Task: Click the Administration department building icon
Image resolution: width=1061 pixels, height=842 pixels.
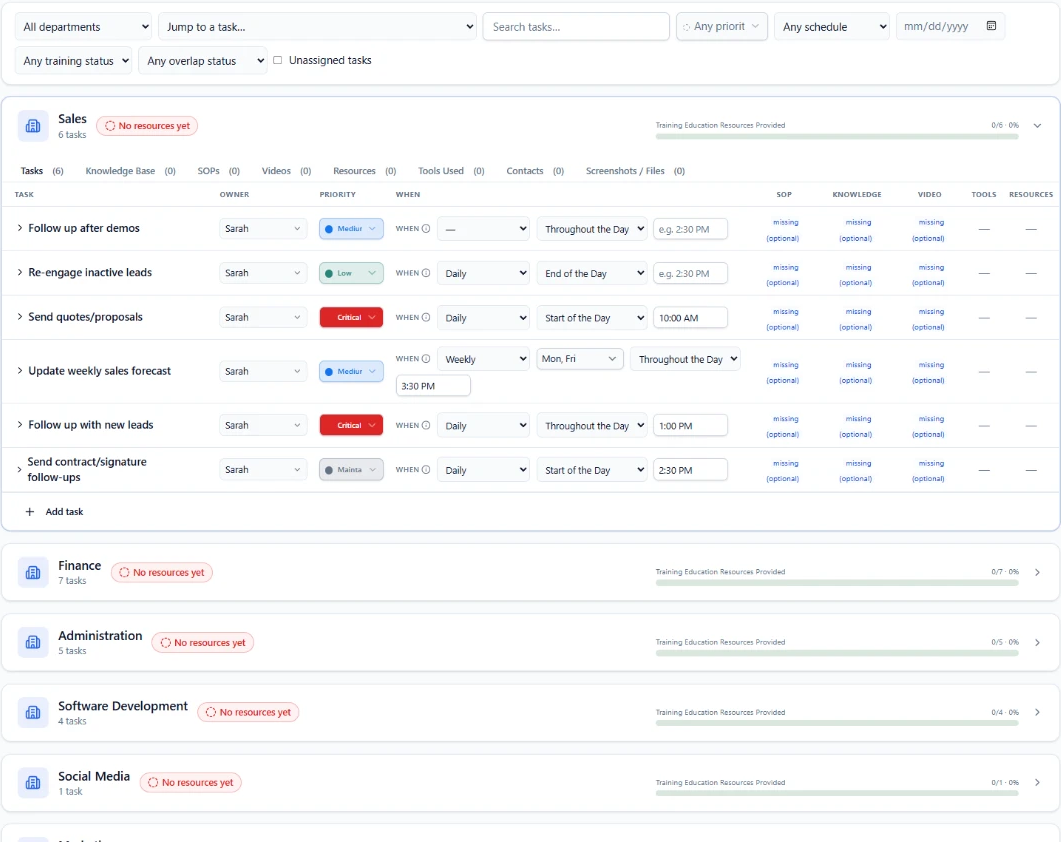Action: click(32, 642)
